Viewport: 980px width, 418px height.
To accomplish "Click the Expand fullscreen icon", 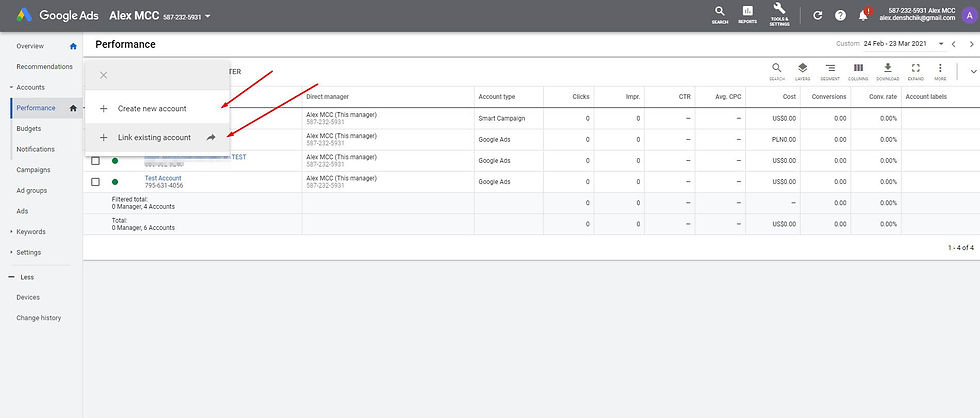I will coord(916,71).
